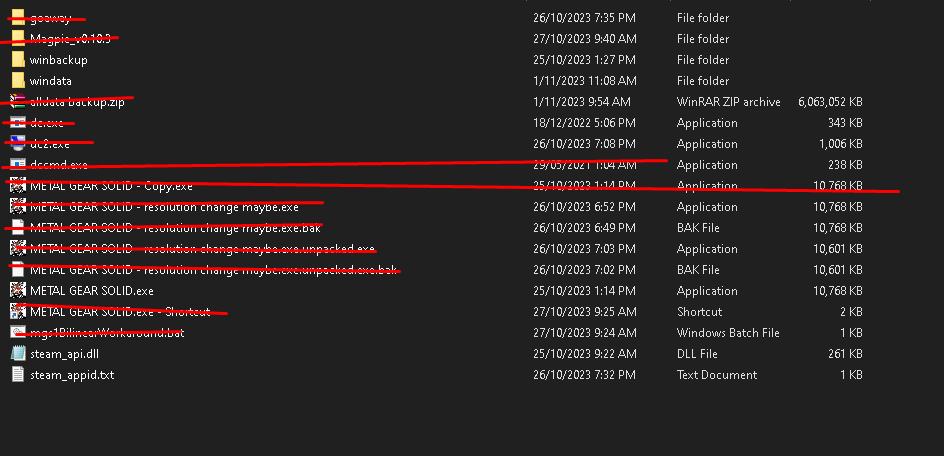Click the size 6,063,052 KB
944x456 pixels.
pos(830,102)
